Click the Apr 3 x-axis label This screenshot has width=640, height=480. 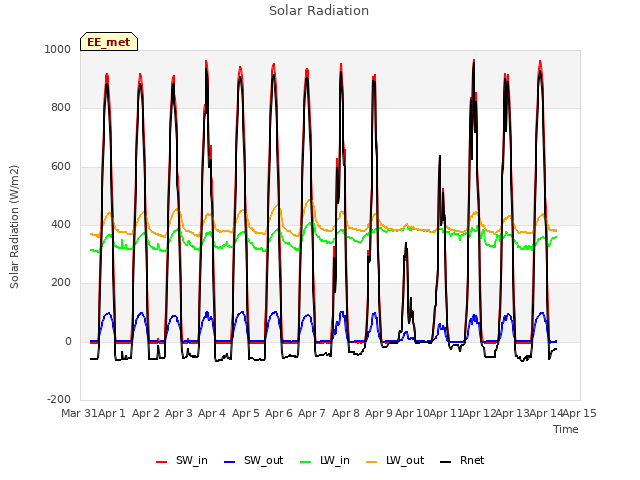point(179,413)
